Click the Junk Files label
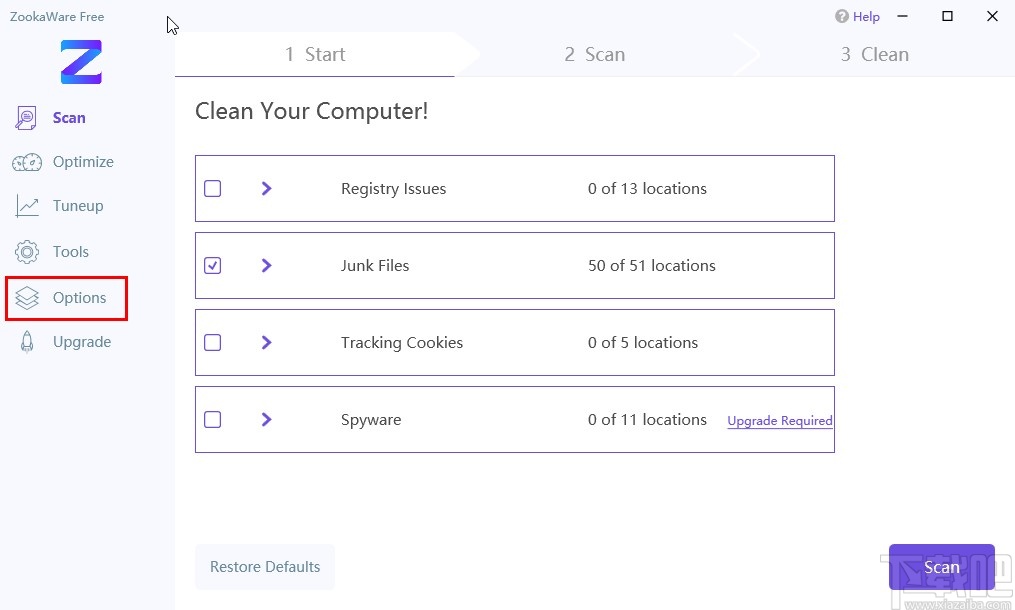 (x=375, y=265)
